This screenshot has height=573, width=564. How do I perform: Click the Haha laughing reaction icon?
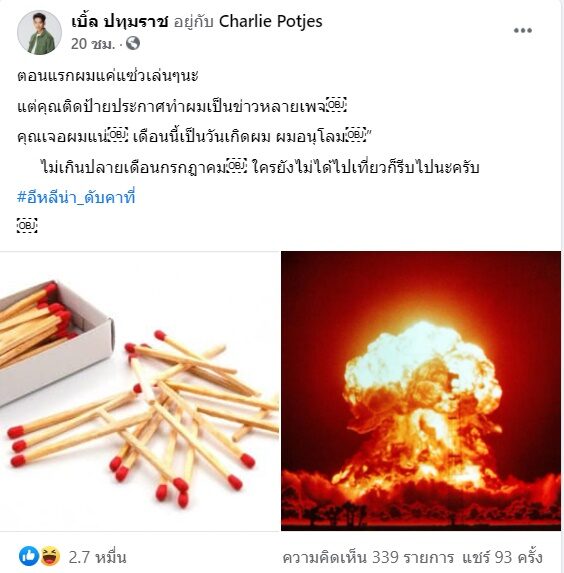point(50,556)
